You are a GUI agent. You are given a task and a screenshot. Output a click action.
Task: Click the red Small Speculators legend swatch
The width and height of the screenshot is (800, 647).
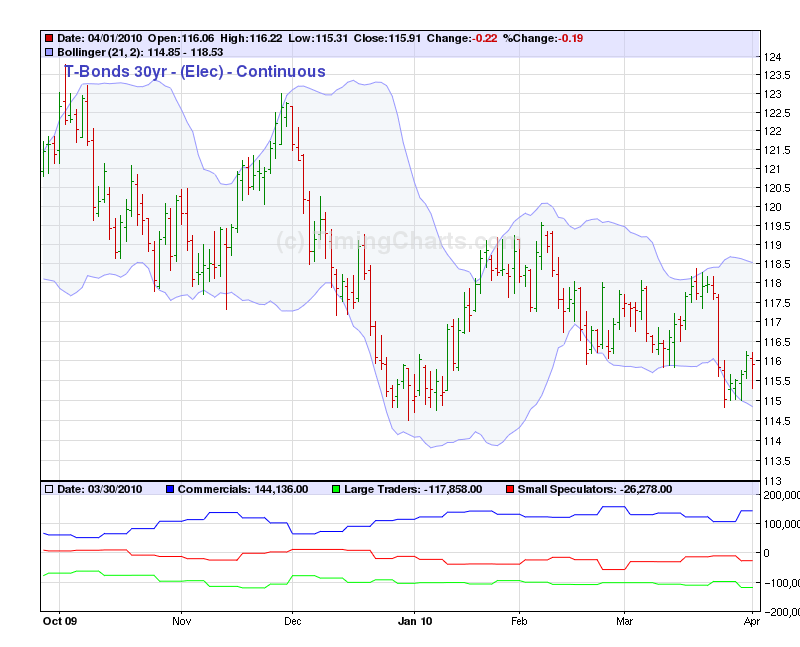(x=510, y=489)
